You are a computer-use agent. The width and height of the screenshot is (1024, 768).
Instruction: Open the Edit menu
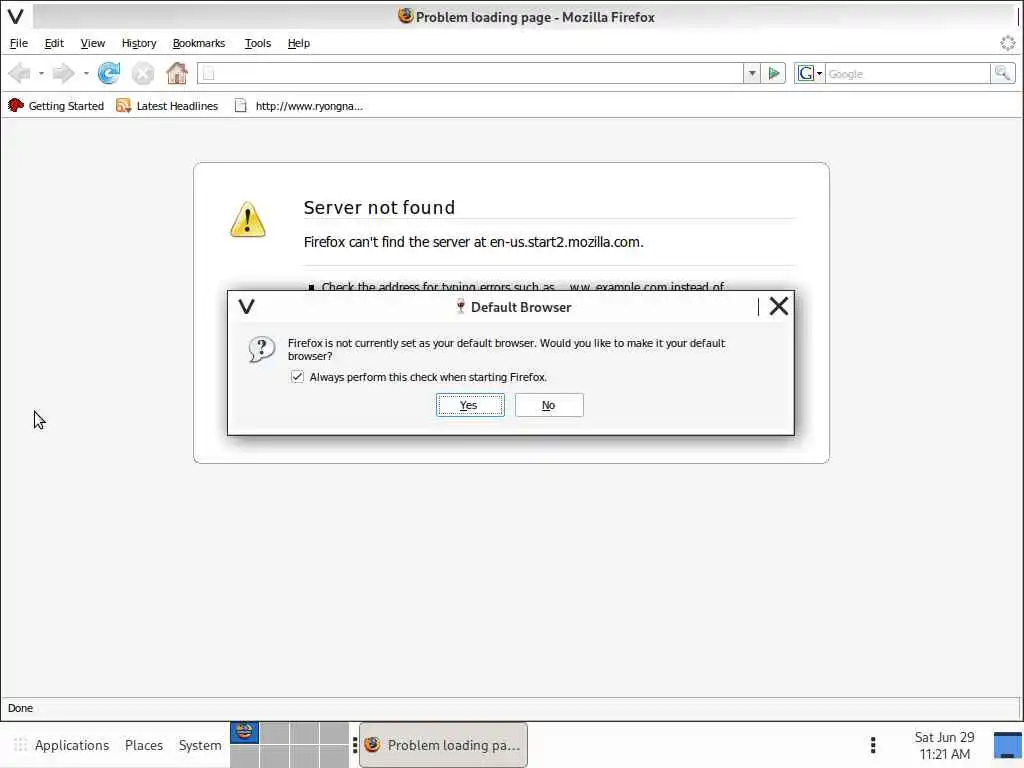click(x=54, y=43)
